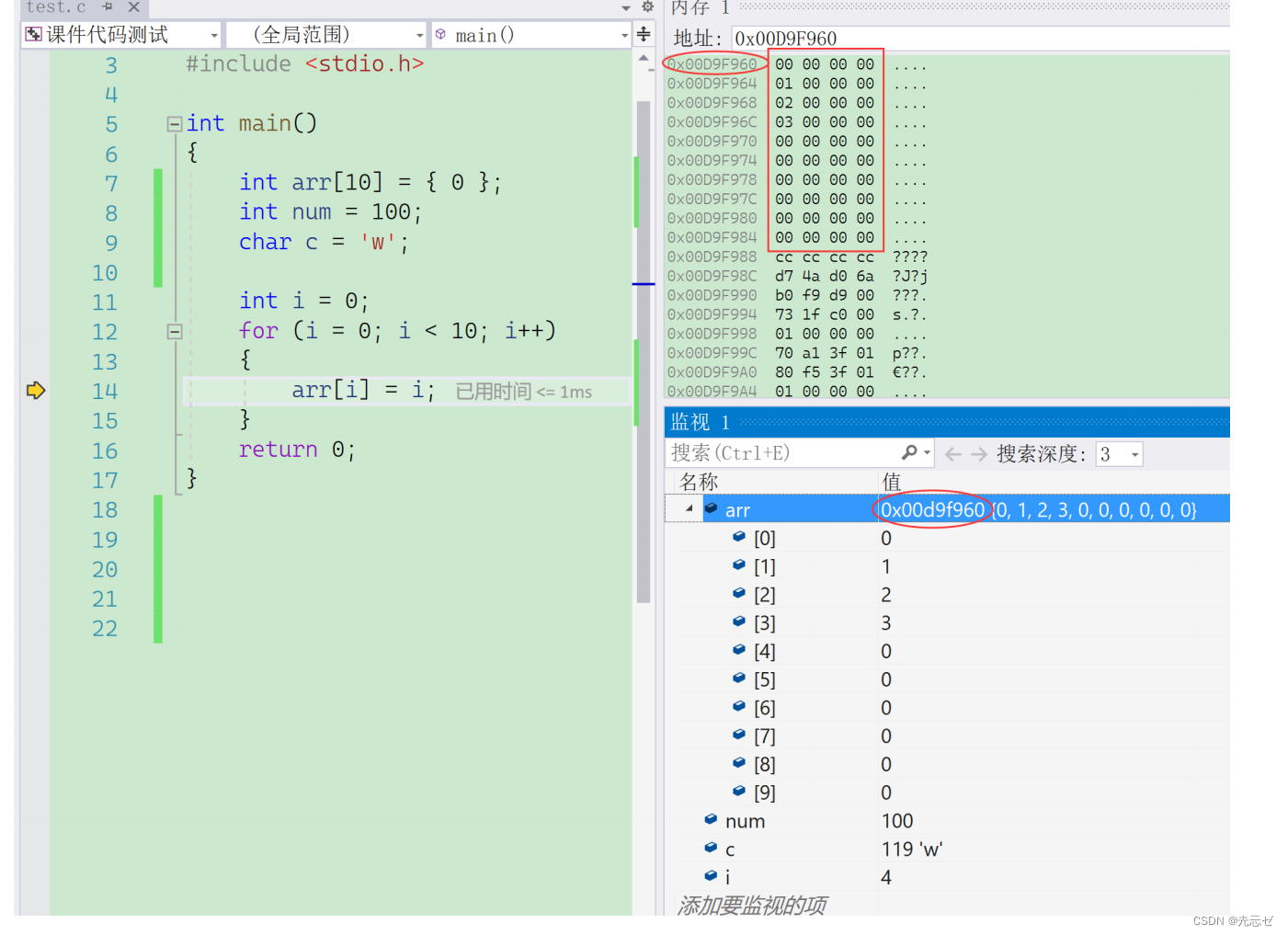This screenshot has width=1288, height=935.
Task: Select the [5] element row
Action: (x=947, y=679)
